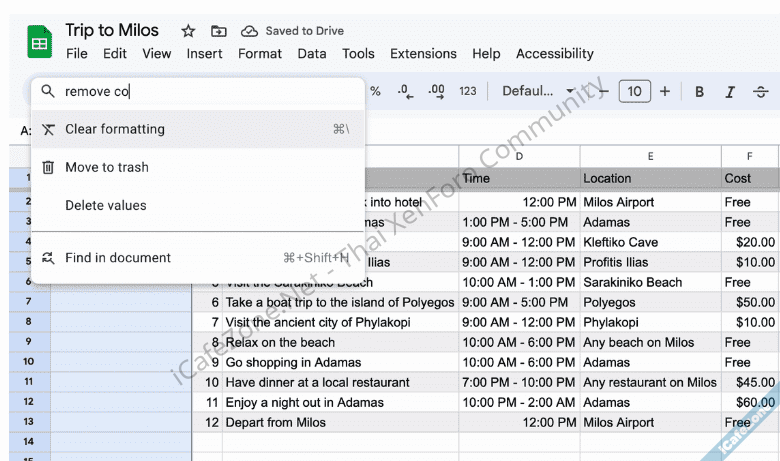Click Delete values in the results

pyautogui.click(x=106, y=205)
